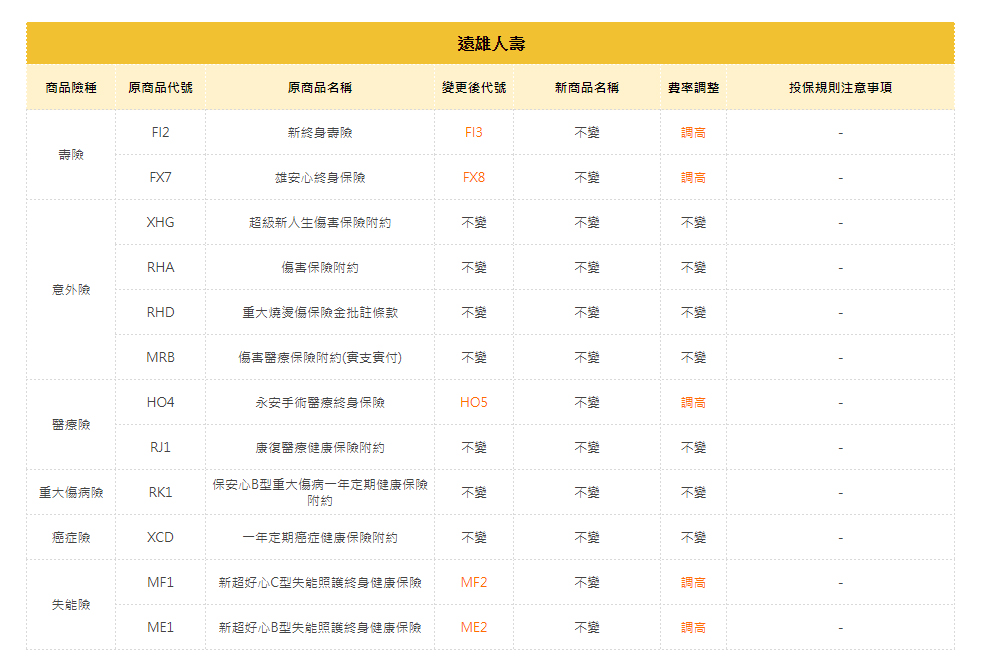Click product code RHD

(160, 312)
